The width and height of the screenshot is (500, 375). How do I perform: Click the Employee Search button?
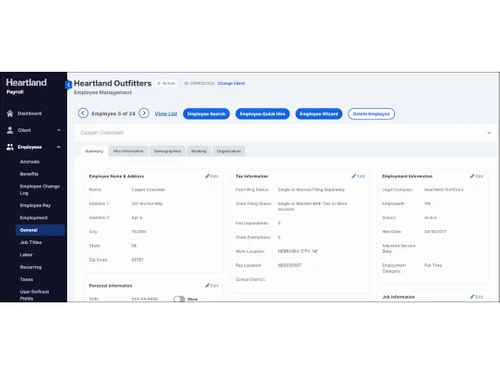tap(206, 114)
